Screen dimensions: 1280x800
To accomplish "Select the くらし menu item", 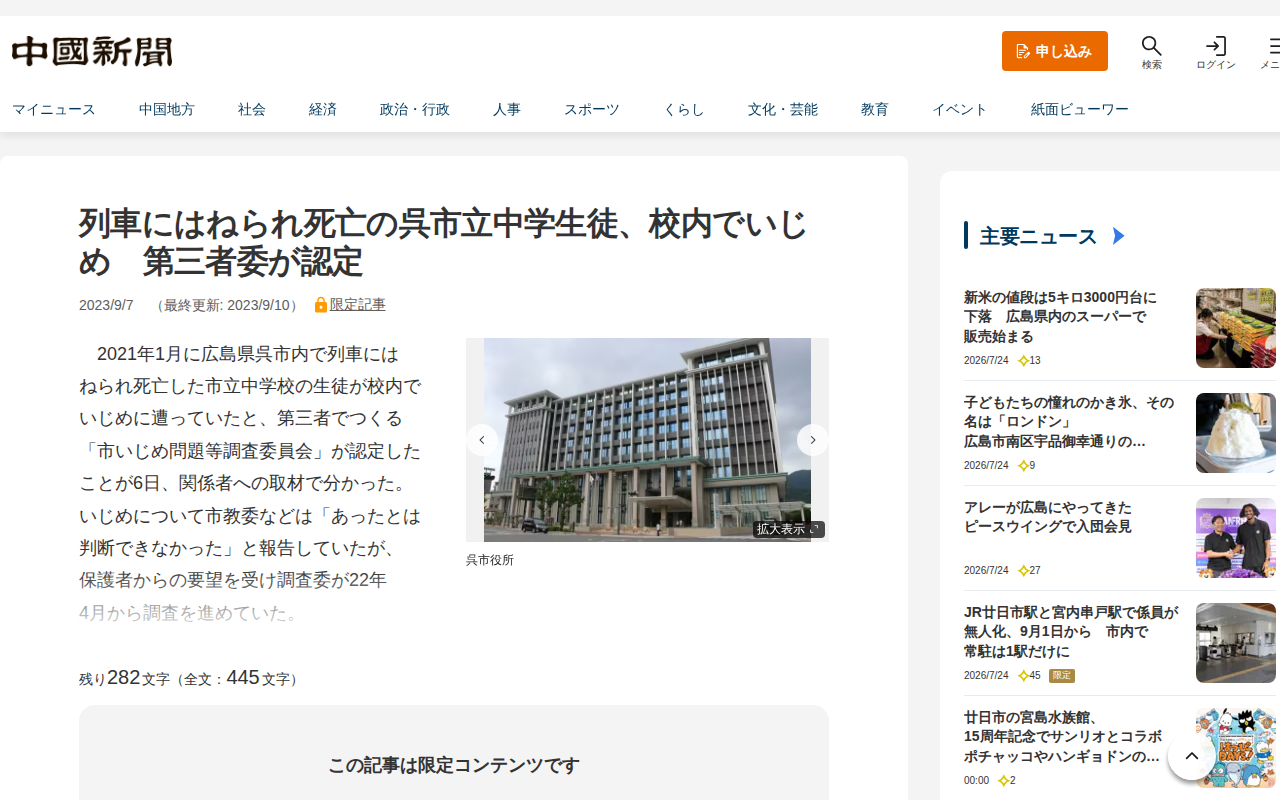I will click(x=684, y=109).
